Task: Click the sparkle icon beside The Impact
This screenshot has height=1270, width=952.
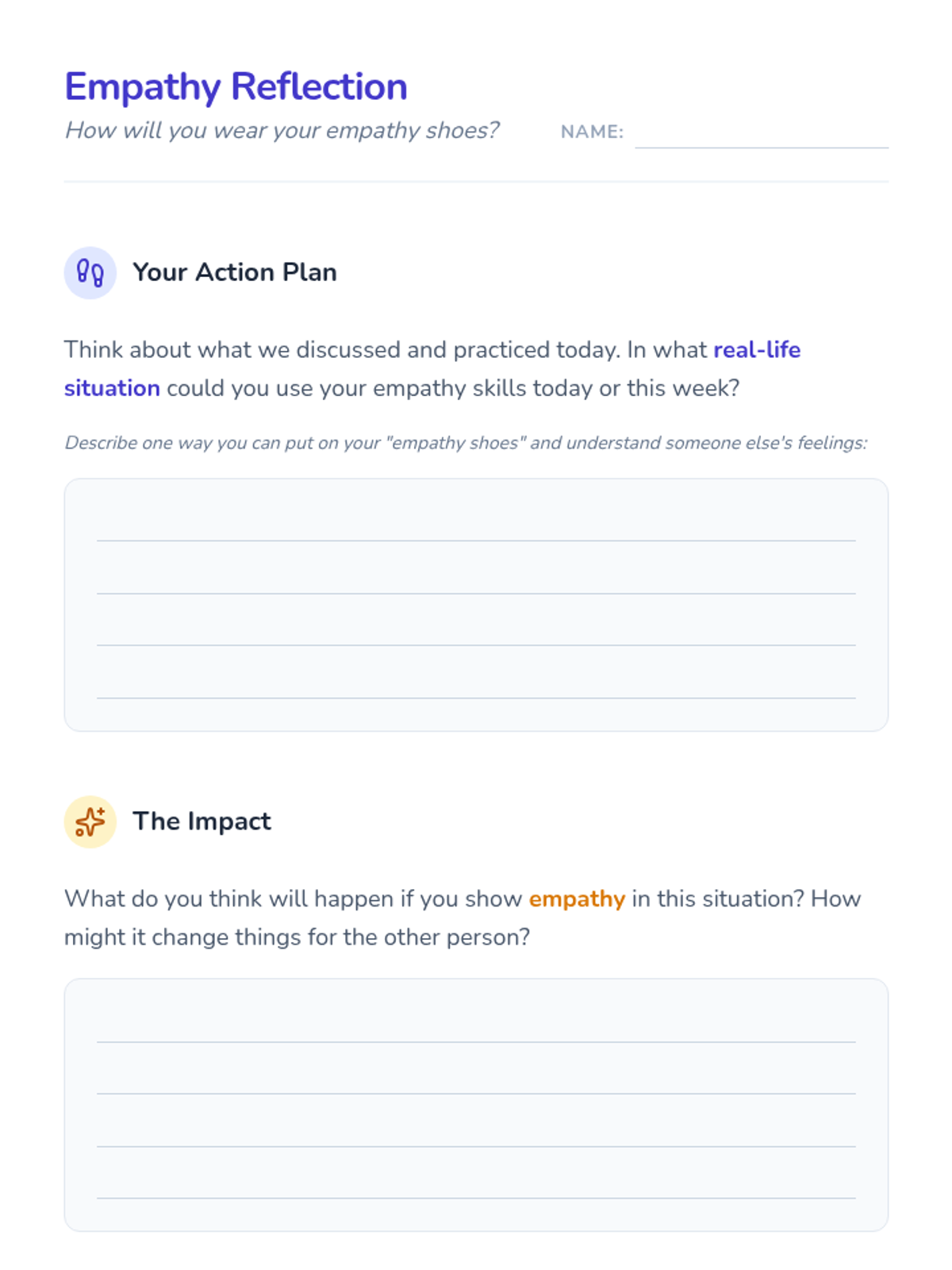Action: coord(90,822)
